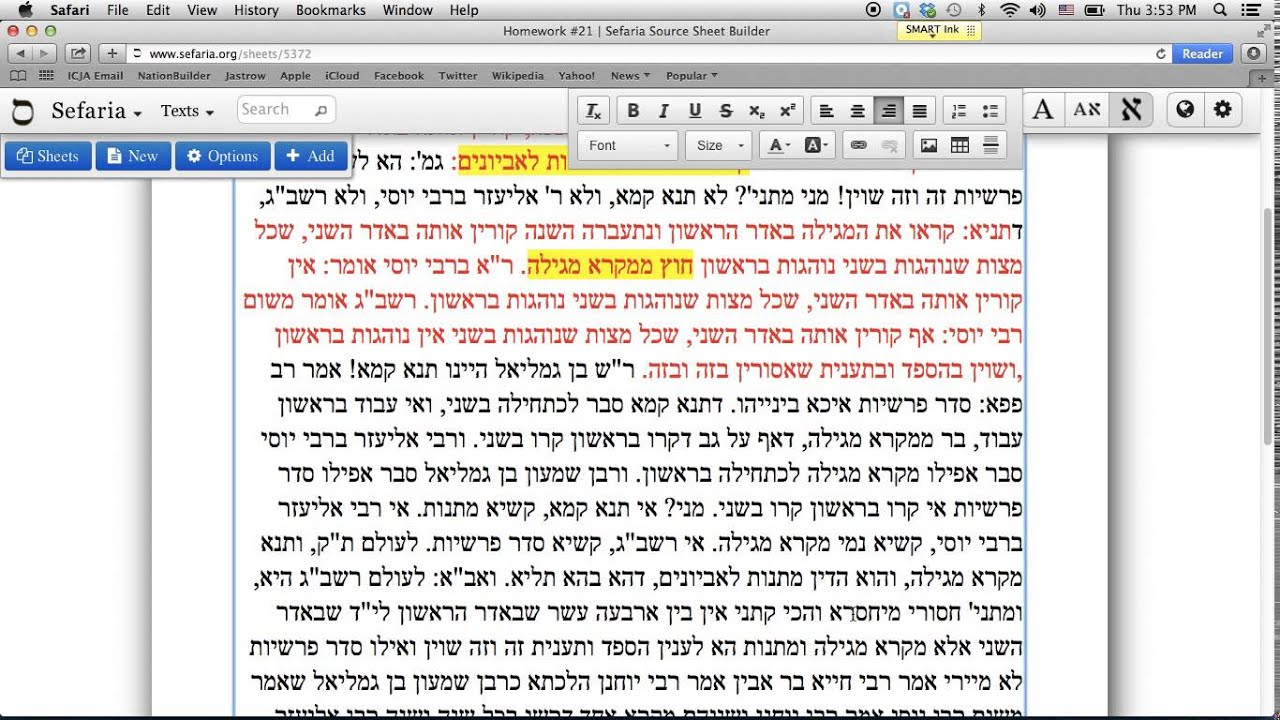Open the SMART Ink dropdown tab

pos(939,30)
